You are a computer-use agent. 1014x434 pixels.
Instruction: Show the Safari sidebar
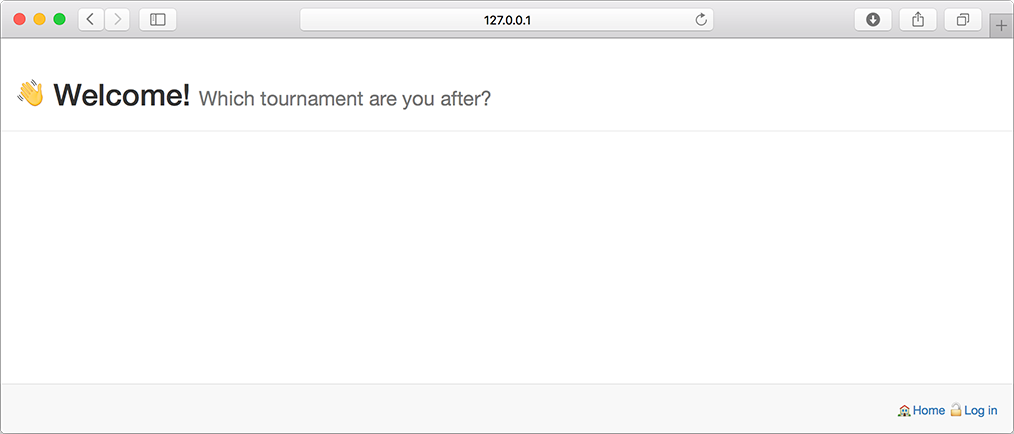point(158,20)
